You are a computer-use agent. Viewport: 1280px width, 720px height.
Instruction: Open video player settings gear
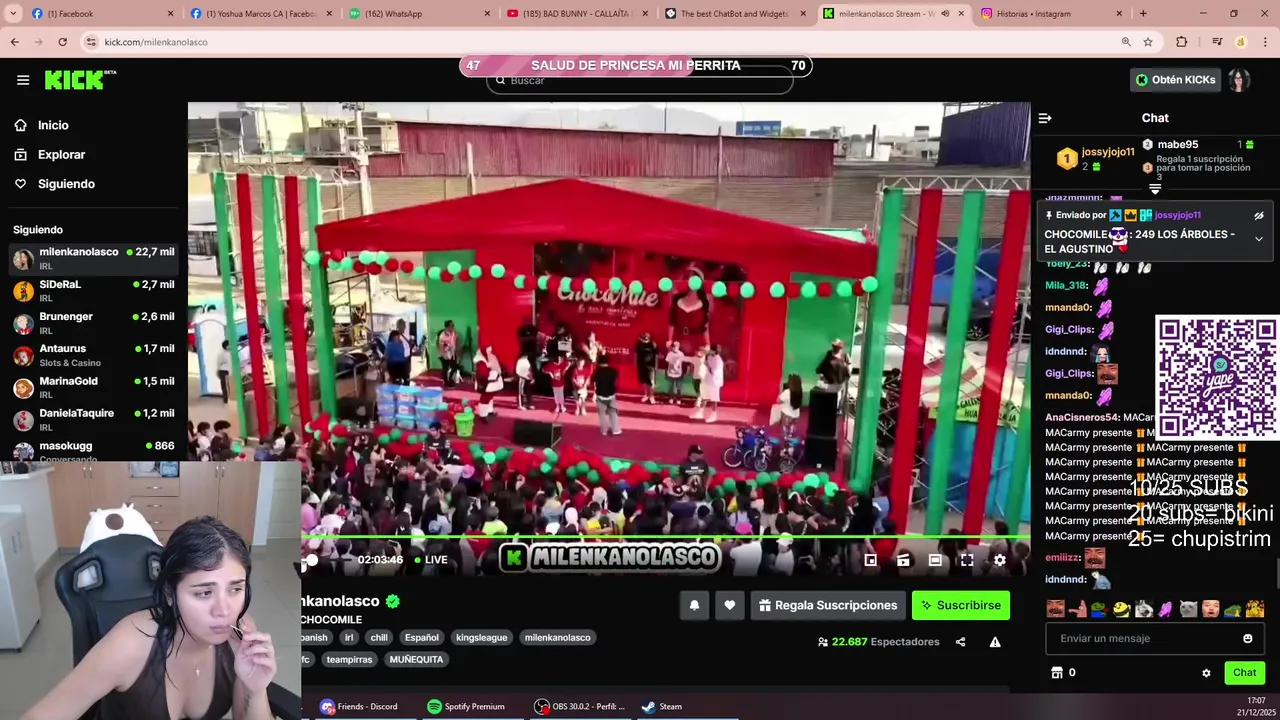(x=999, y=560)
